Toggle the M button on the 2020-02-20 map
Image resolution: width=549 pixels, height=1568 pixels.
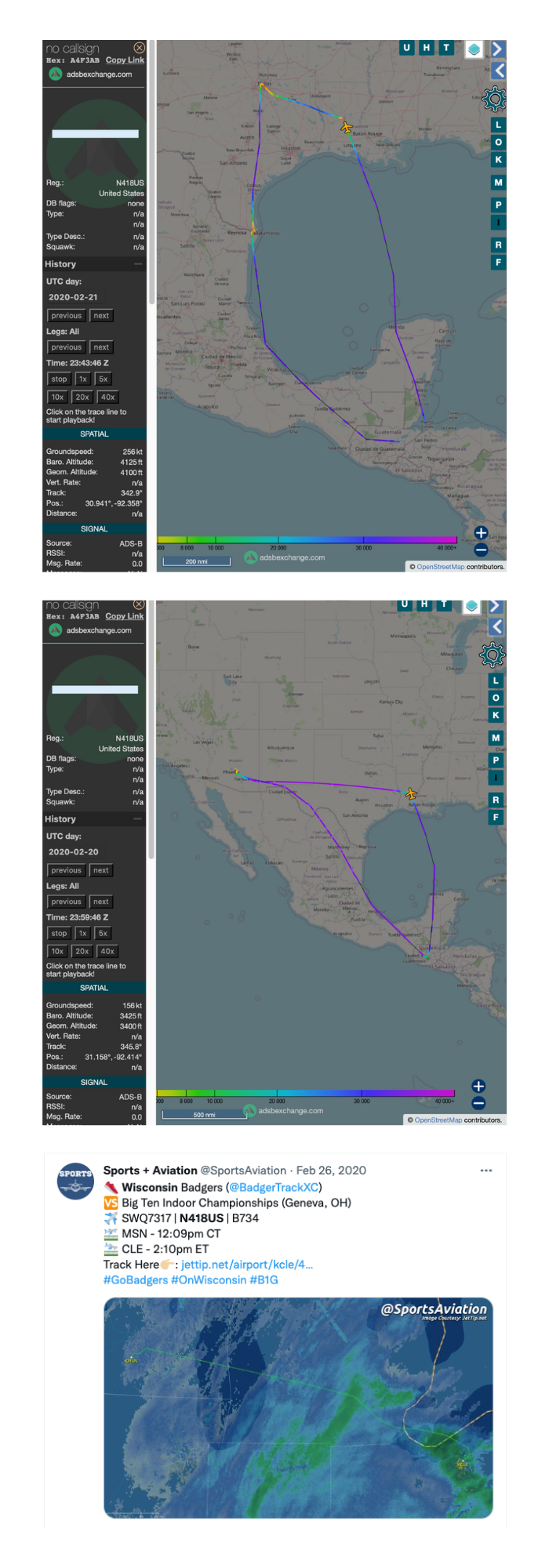(496, 738)
